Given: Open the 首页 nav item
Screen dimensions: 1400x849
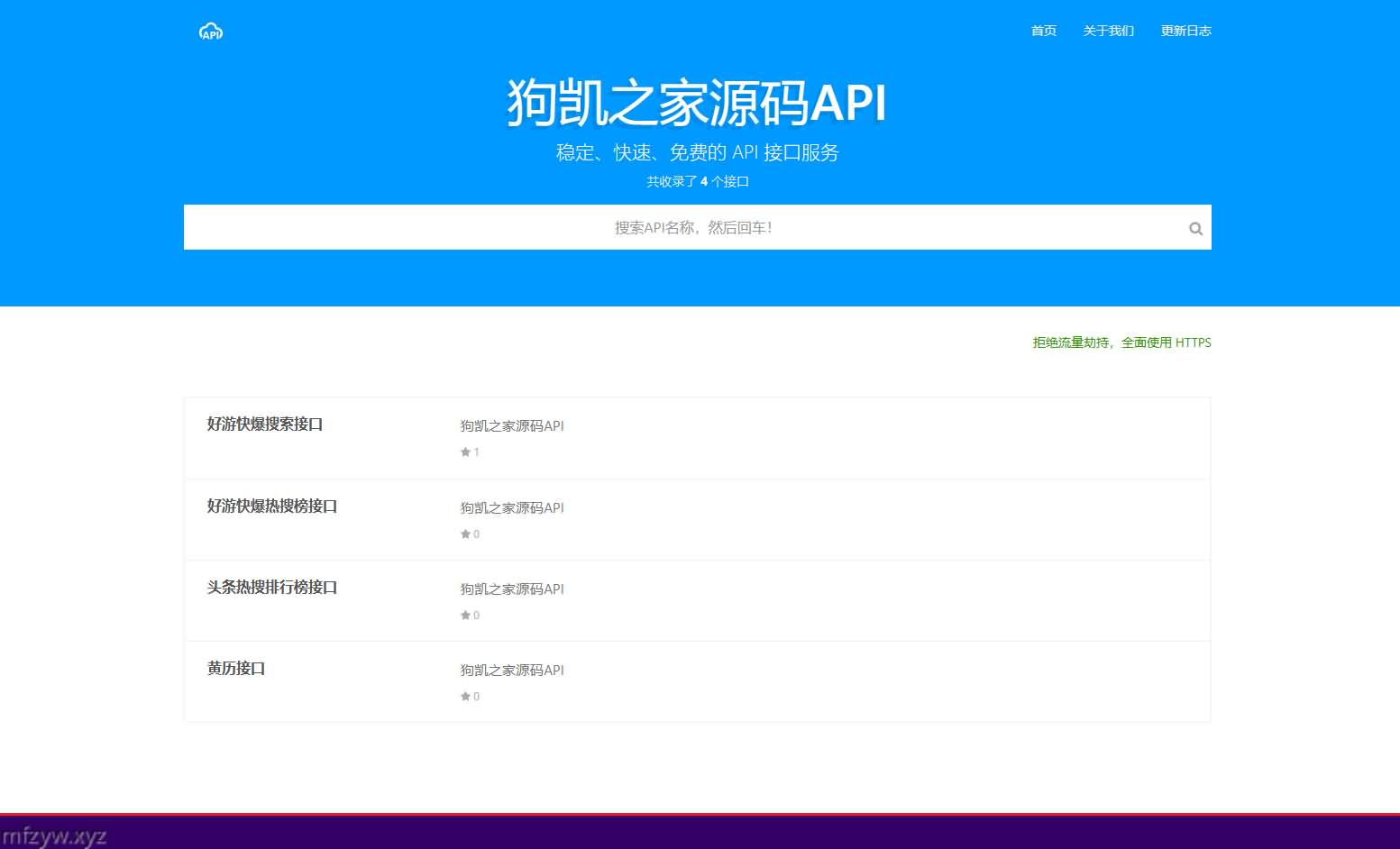Looking at the screenshot, I should [x=1043, y=31].
